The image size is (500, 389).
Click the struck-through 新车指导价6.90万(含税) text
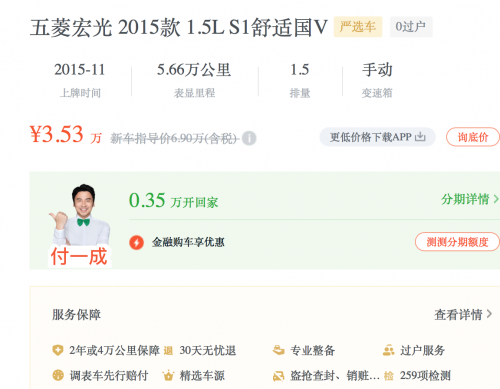coord(175,138)
